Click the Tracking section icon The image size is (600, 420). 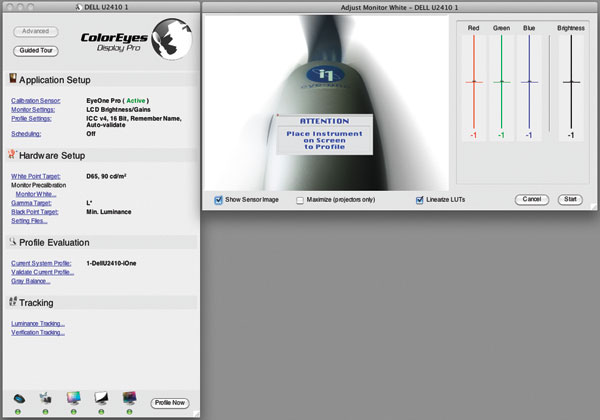click(x=13, y=301)
